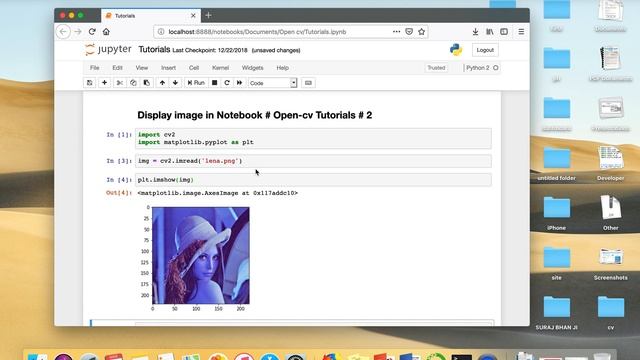
Task: Click the site folder on desktop
Action: [557, 263]
